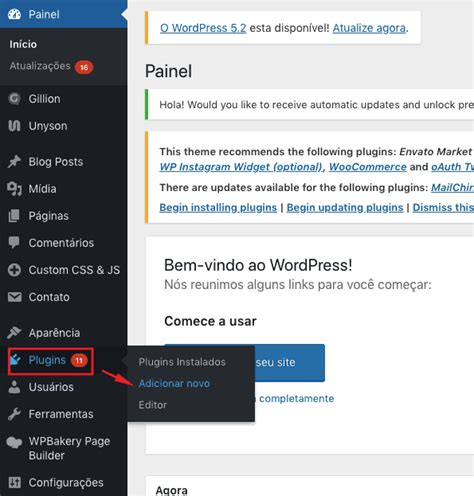The image size is (474, 496).
Task: Go to Início submenu item
Action: 23,44
